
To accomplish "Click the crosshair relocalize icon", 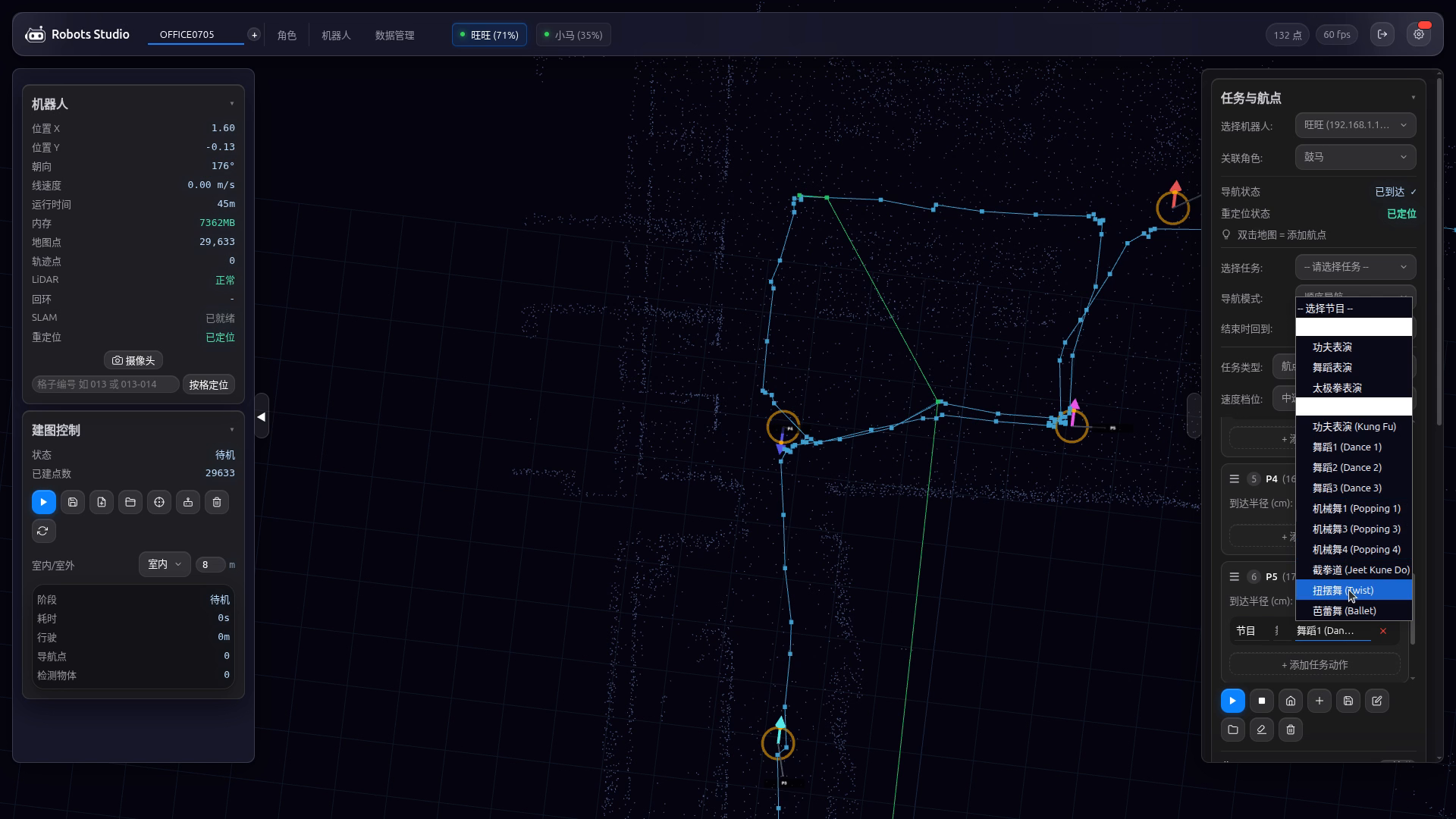I will coord(159,502).
